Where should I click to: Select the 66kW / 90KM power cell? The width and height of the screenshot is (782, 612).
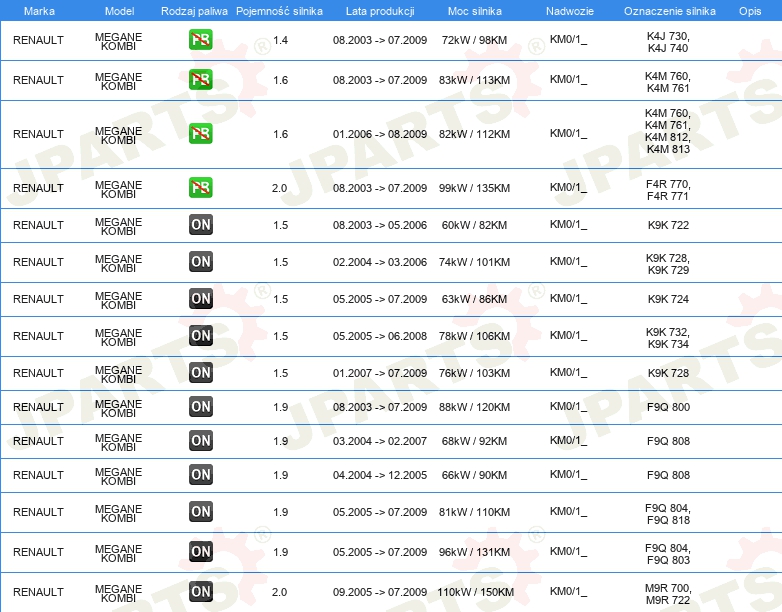tap(474, 475)
